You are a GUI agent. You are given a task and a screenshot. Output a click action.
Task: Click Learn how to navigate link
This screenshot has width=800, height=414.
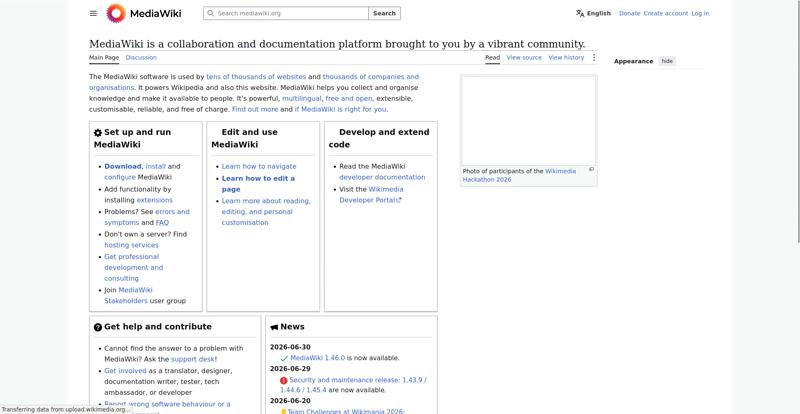click(259, 166)
